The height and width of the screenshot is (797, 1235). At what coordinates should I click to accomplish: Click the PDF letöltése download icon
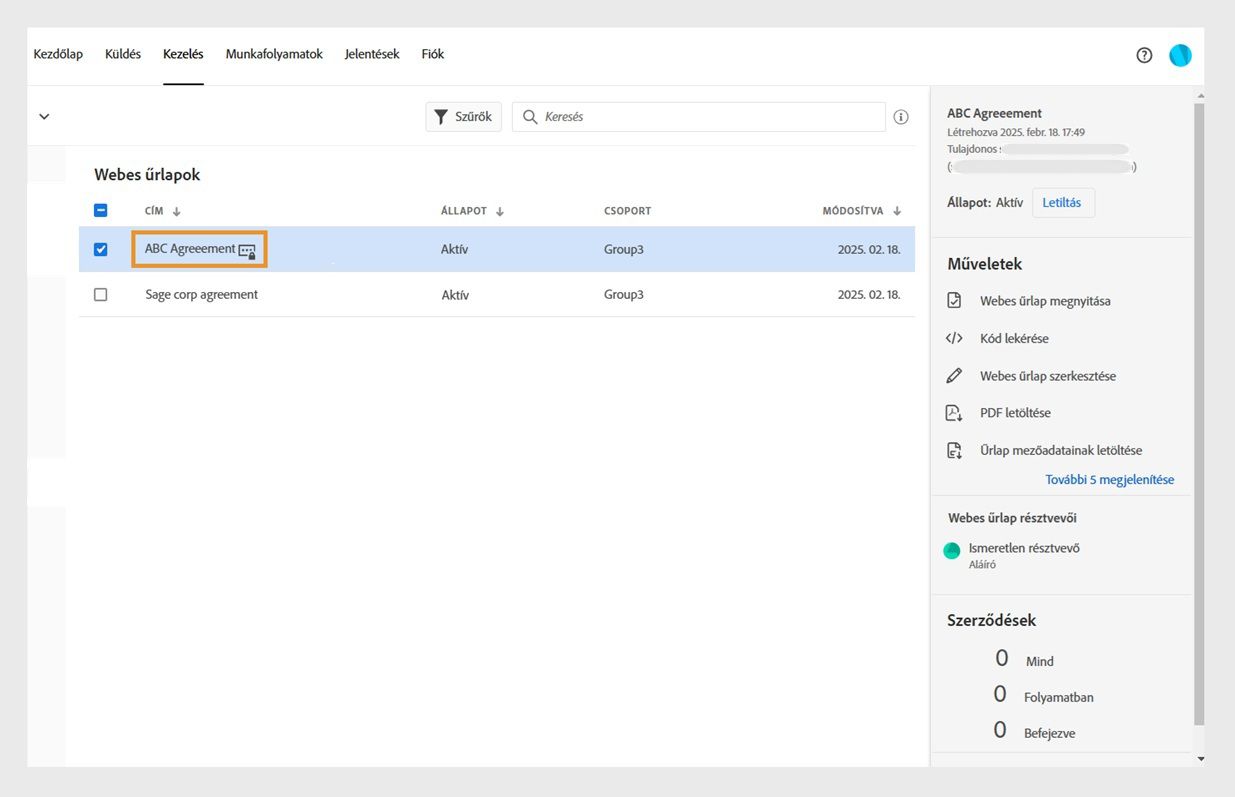954,413
